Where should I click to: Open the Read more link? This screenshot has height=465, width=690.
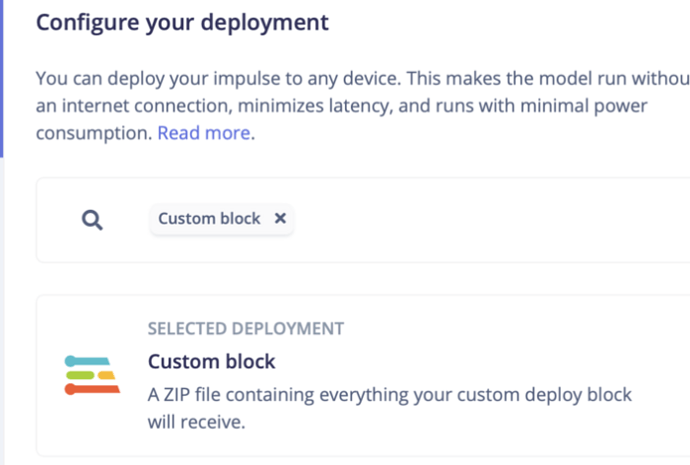click(x=204, y=133)
